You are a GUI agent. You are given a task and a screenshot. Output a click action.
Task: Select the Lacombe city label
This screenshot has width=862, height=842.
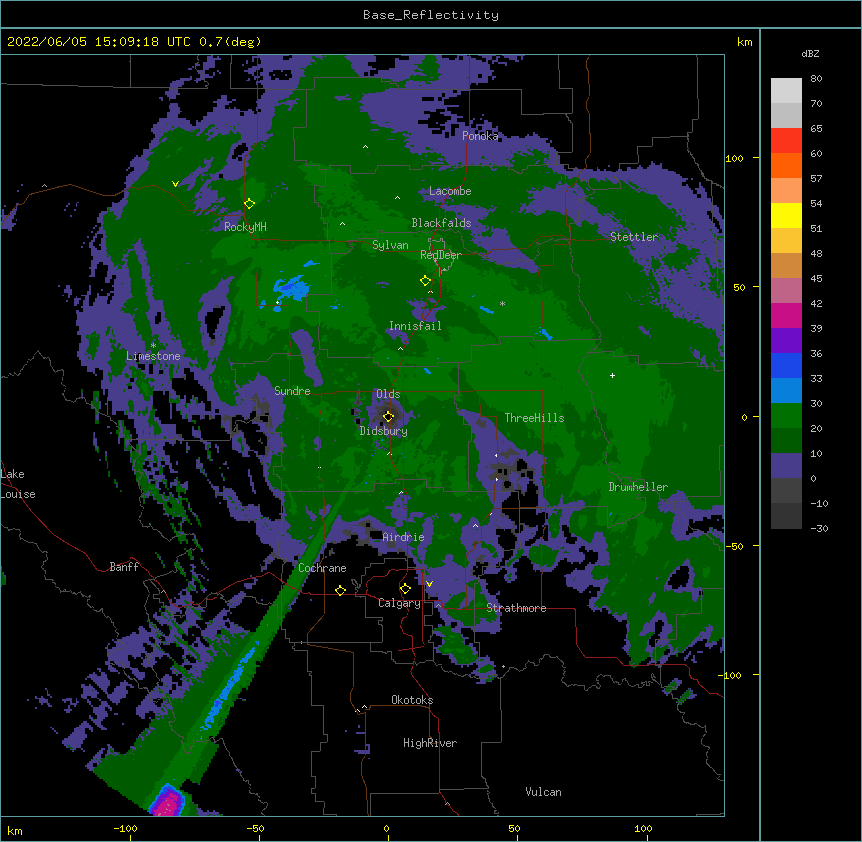coord(450,191)
